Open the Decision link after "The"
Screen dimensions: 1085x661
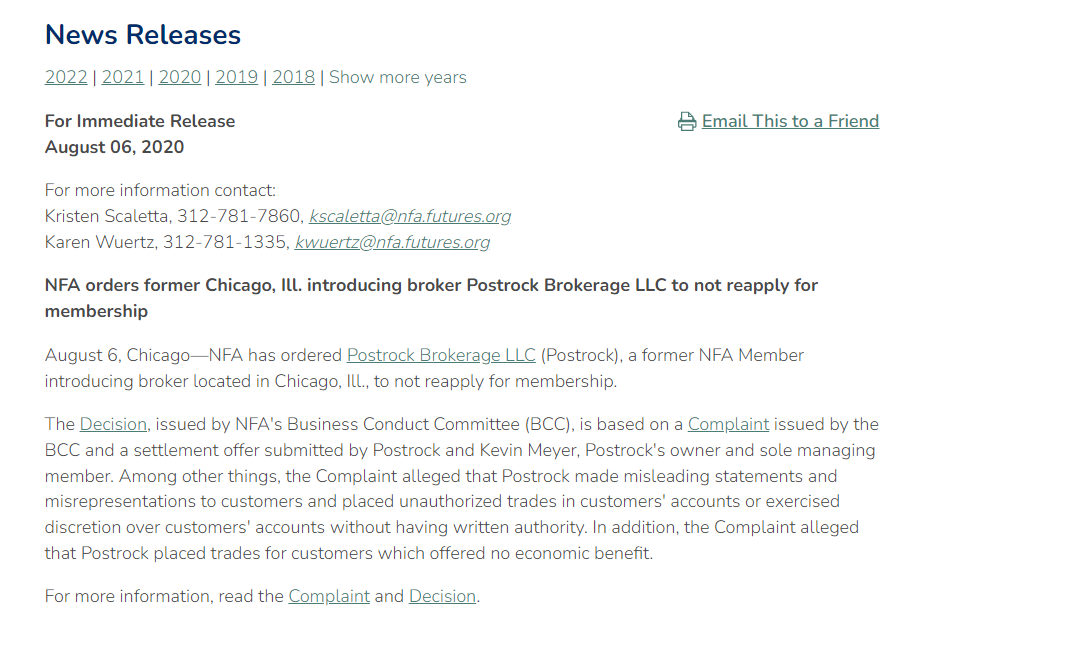(x=114, y=424)
